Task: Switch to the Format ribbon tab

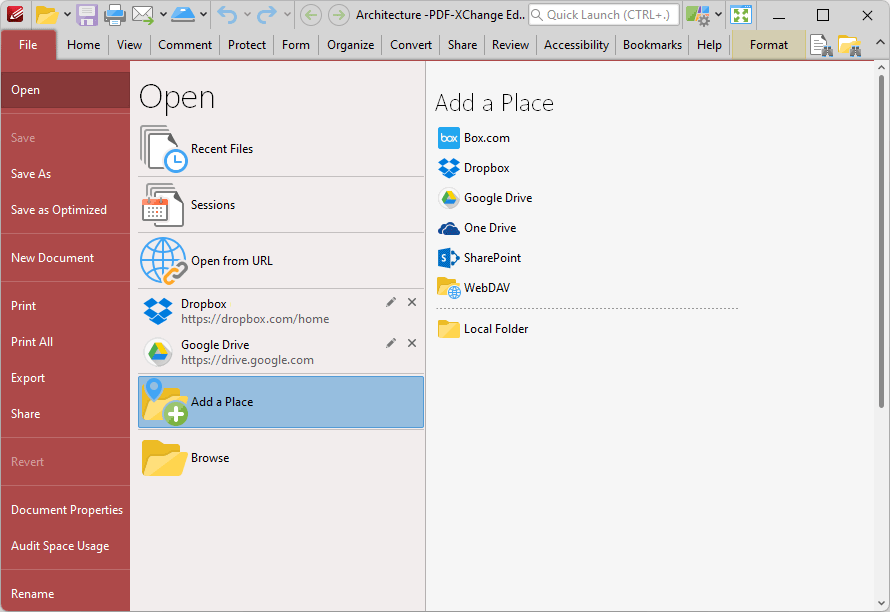Action: (769, 45)
